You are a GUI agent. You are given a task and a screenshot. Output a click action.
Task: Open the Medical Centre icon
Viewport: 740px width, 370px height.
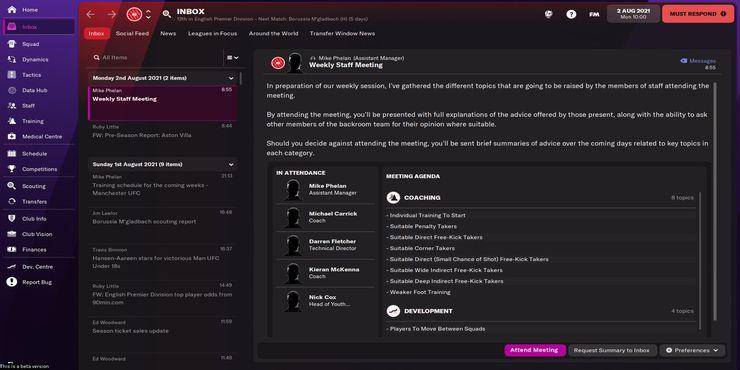tap(12, 136)
